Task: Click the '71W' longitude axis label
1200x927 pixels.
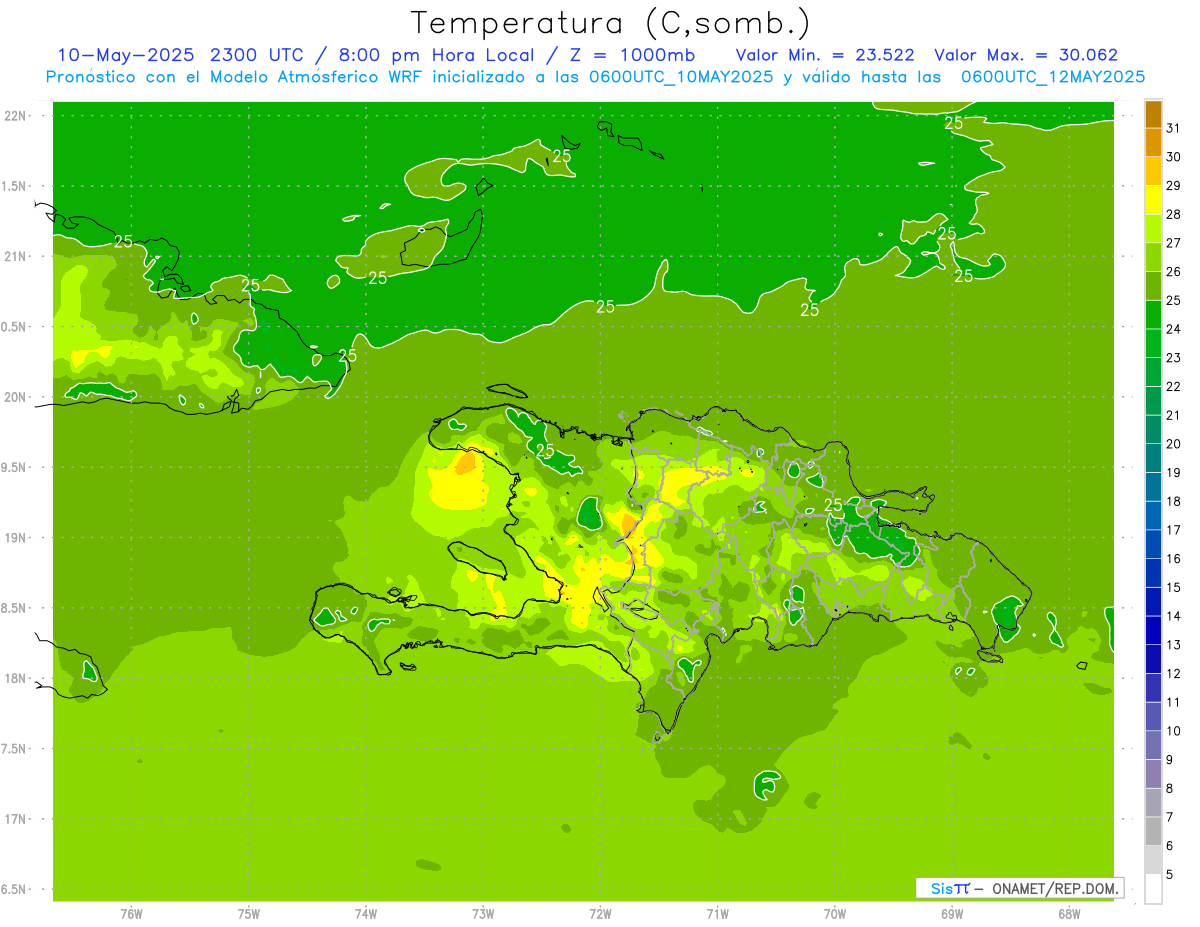Action: 717,914
